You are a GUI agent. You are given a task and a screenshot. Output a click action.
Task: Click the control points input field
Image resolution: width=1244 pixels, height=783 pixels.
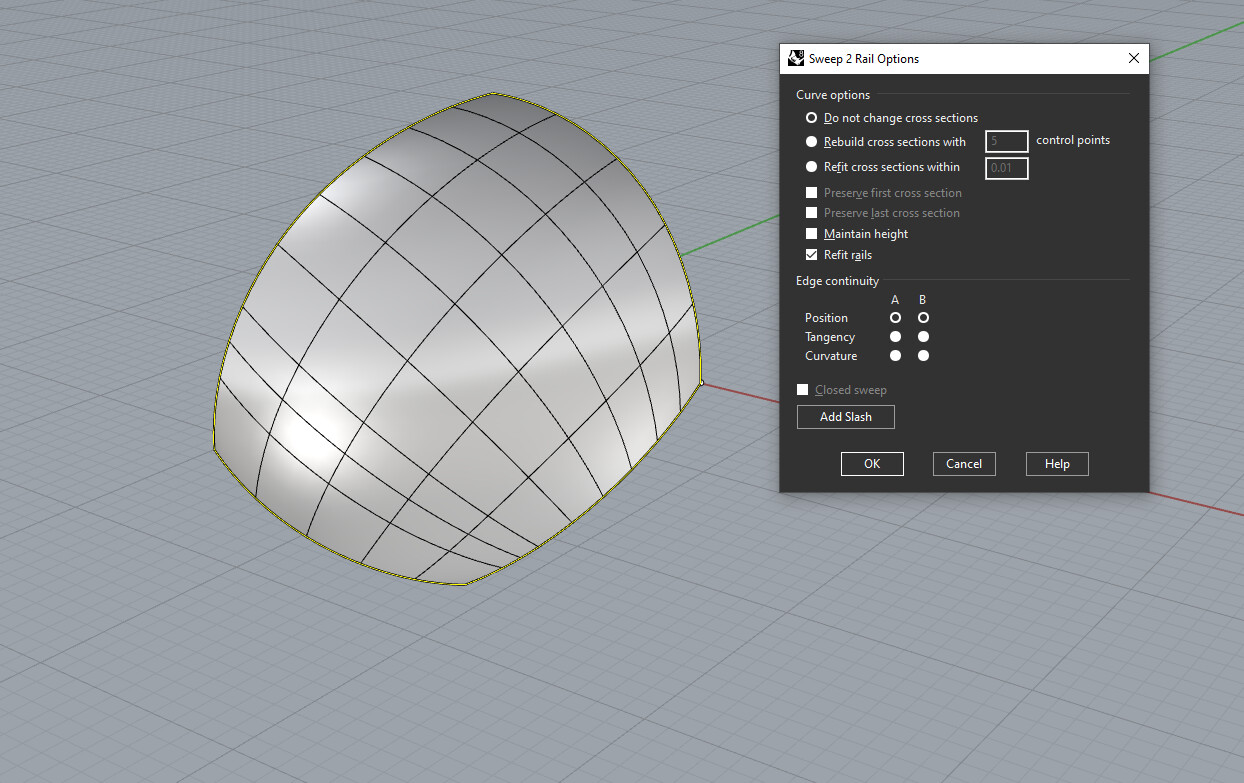tap(1006, 141)
